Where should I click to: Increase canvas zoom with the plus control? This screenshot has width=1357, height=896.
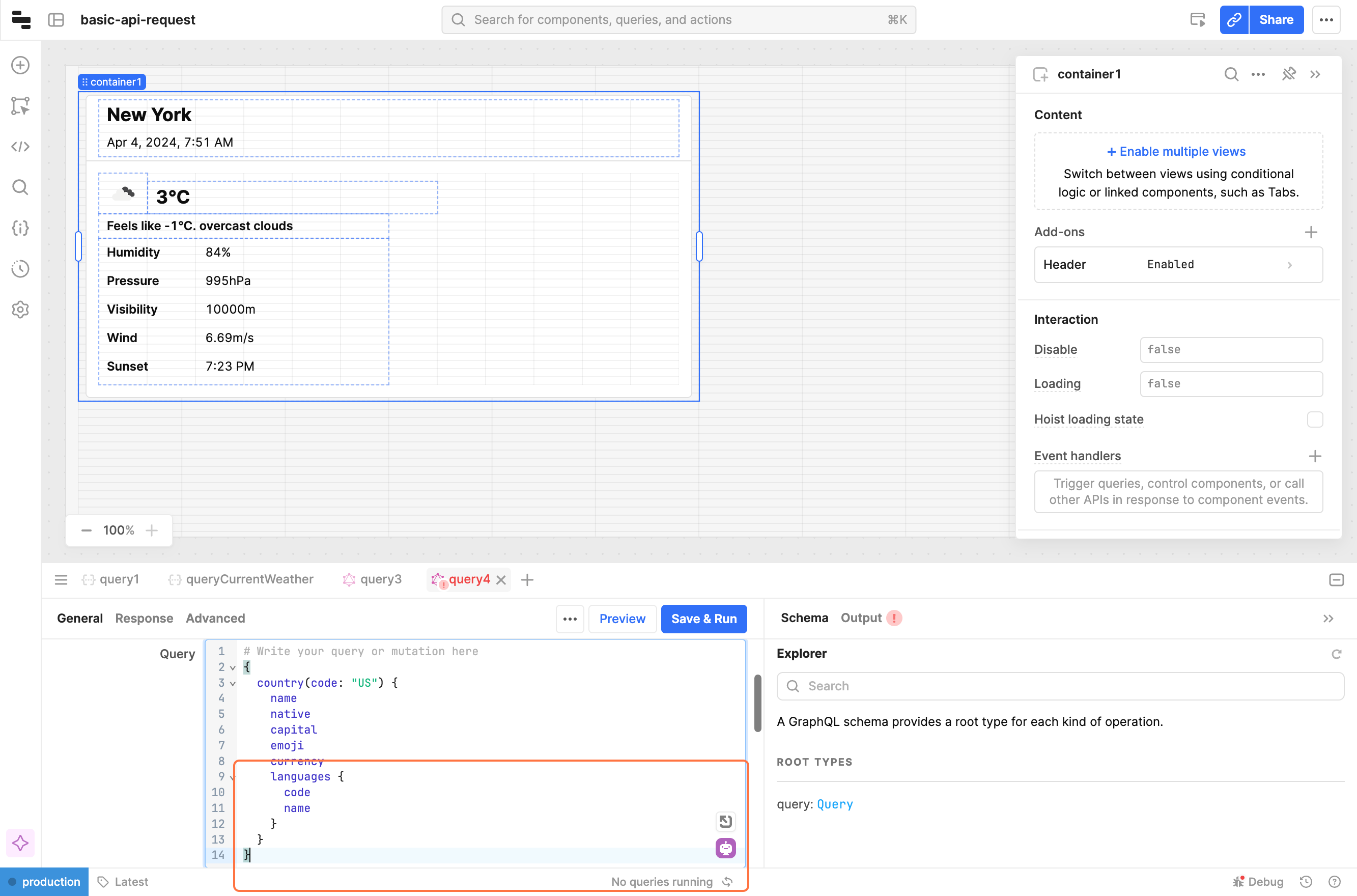click(151, 530)
